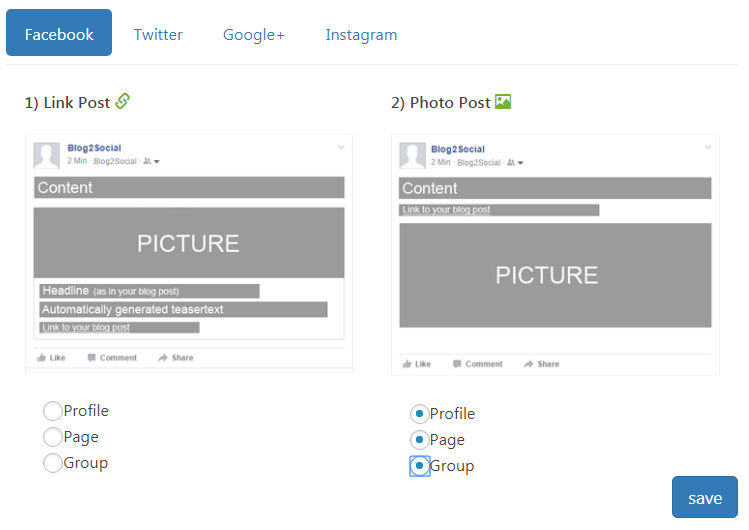
Task: Choose Profile radio under Photo Post
Action: pos(420,414)
